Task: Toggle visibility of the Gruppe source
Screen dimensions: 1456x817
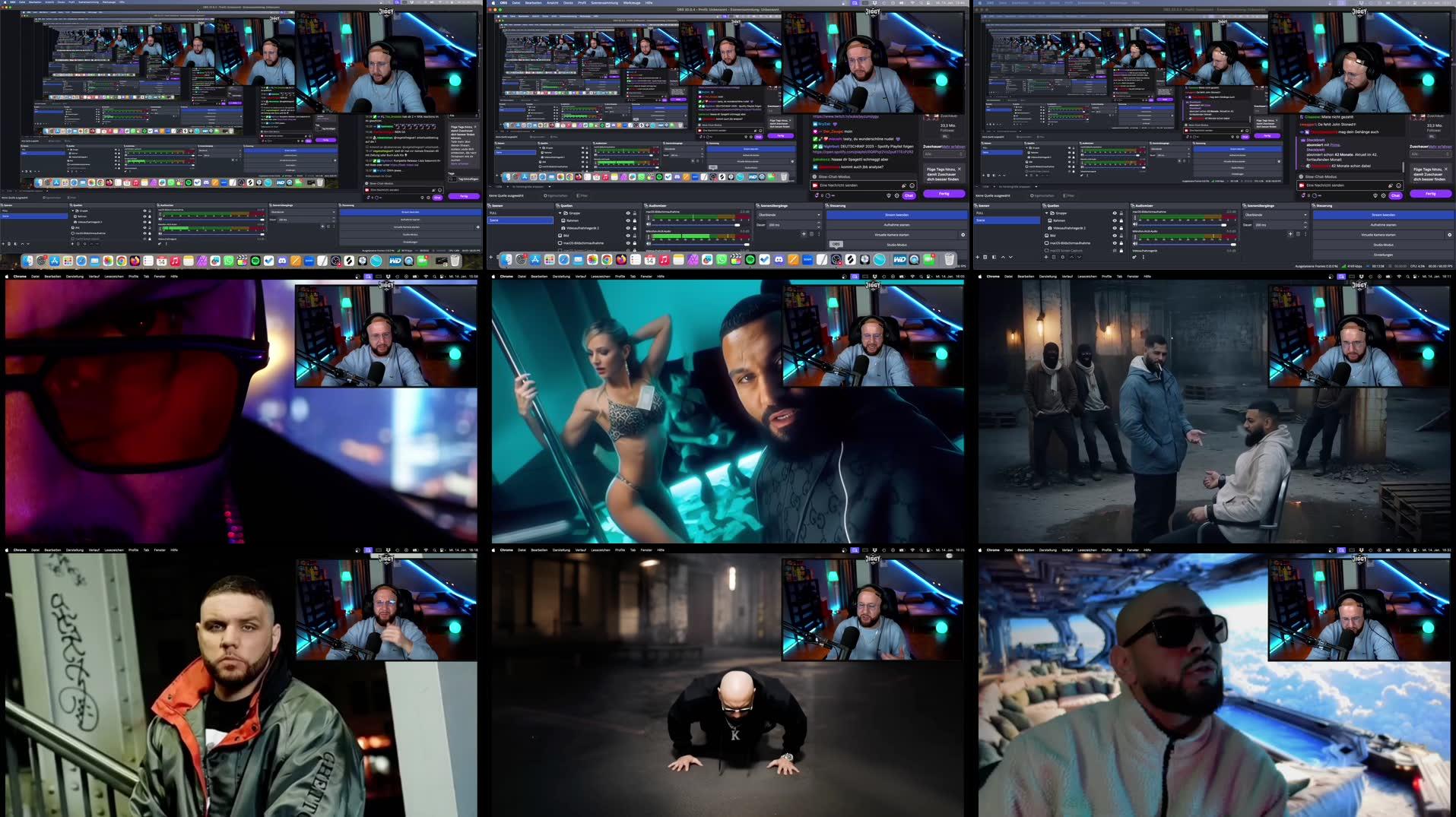Action: [x=628, y=213]
